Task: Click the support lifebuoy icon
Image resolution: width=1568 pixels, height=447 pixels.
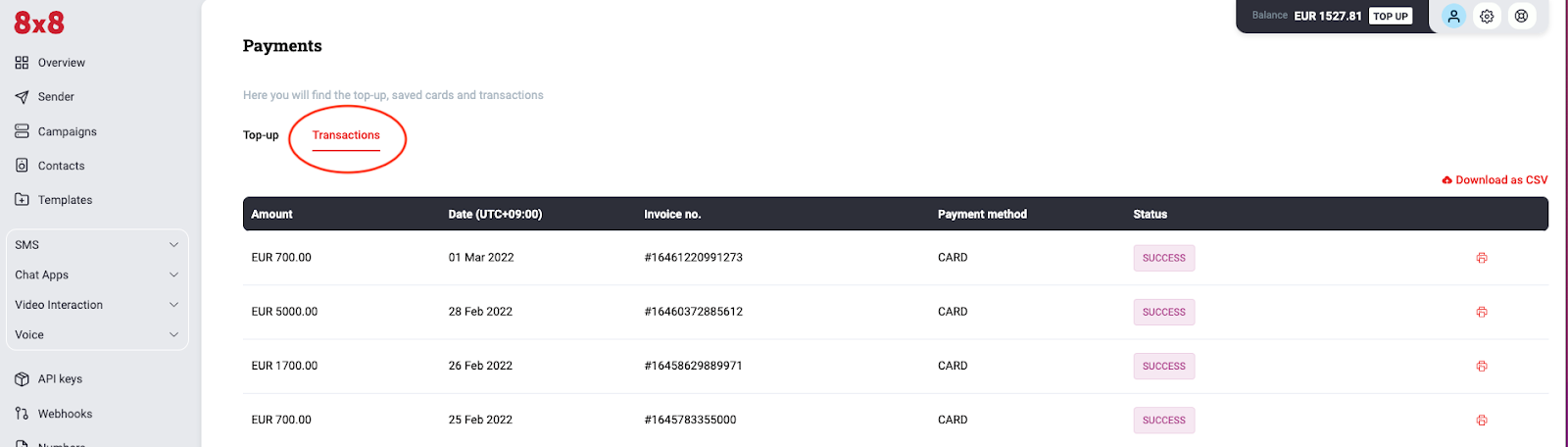Action: 1521,16
